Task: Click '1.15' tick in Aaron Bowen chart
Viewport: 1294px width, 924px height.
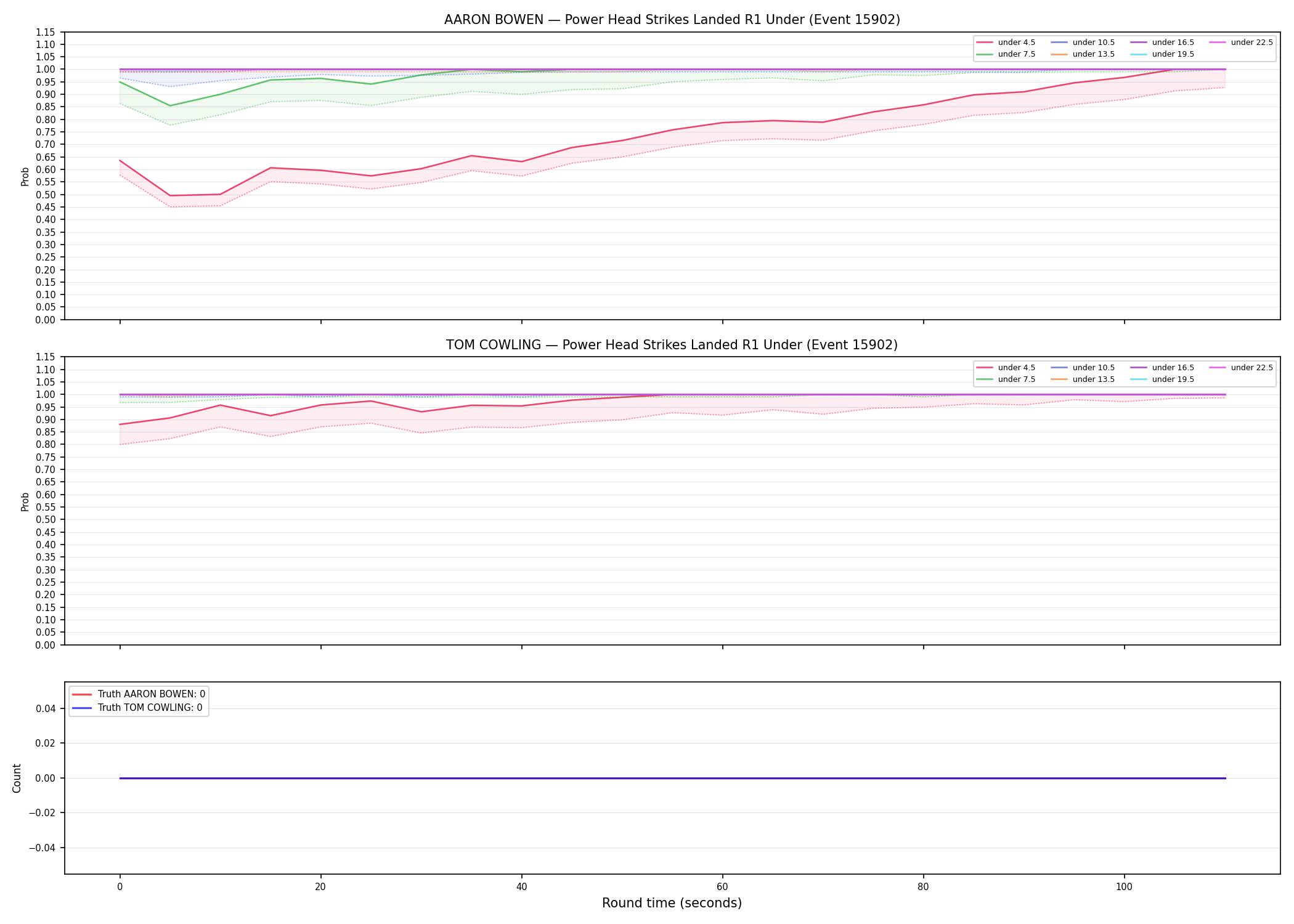Action: (x=46, y=32)
